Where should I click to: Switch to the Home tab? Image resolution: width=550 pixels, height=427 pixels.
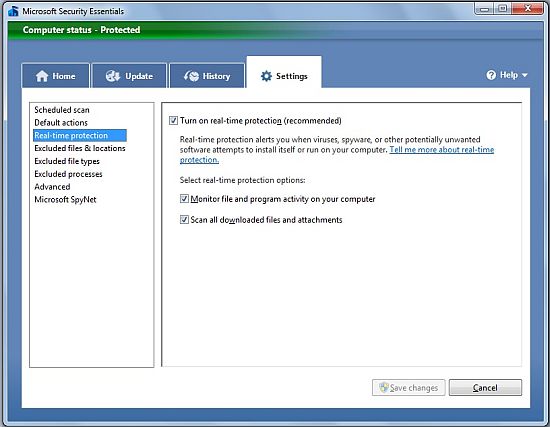point(55,75)
